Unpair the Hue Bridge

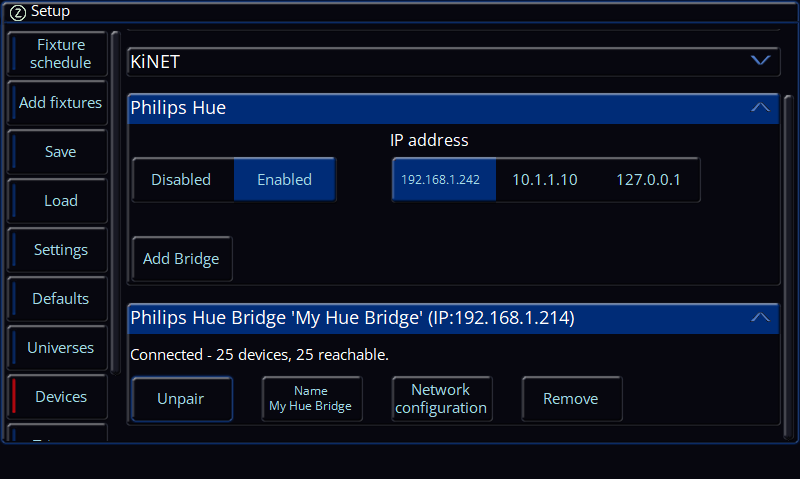pyautogui.click(x=182, y=399)
